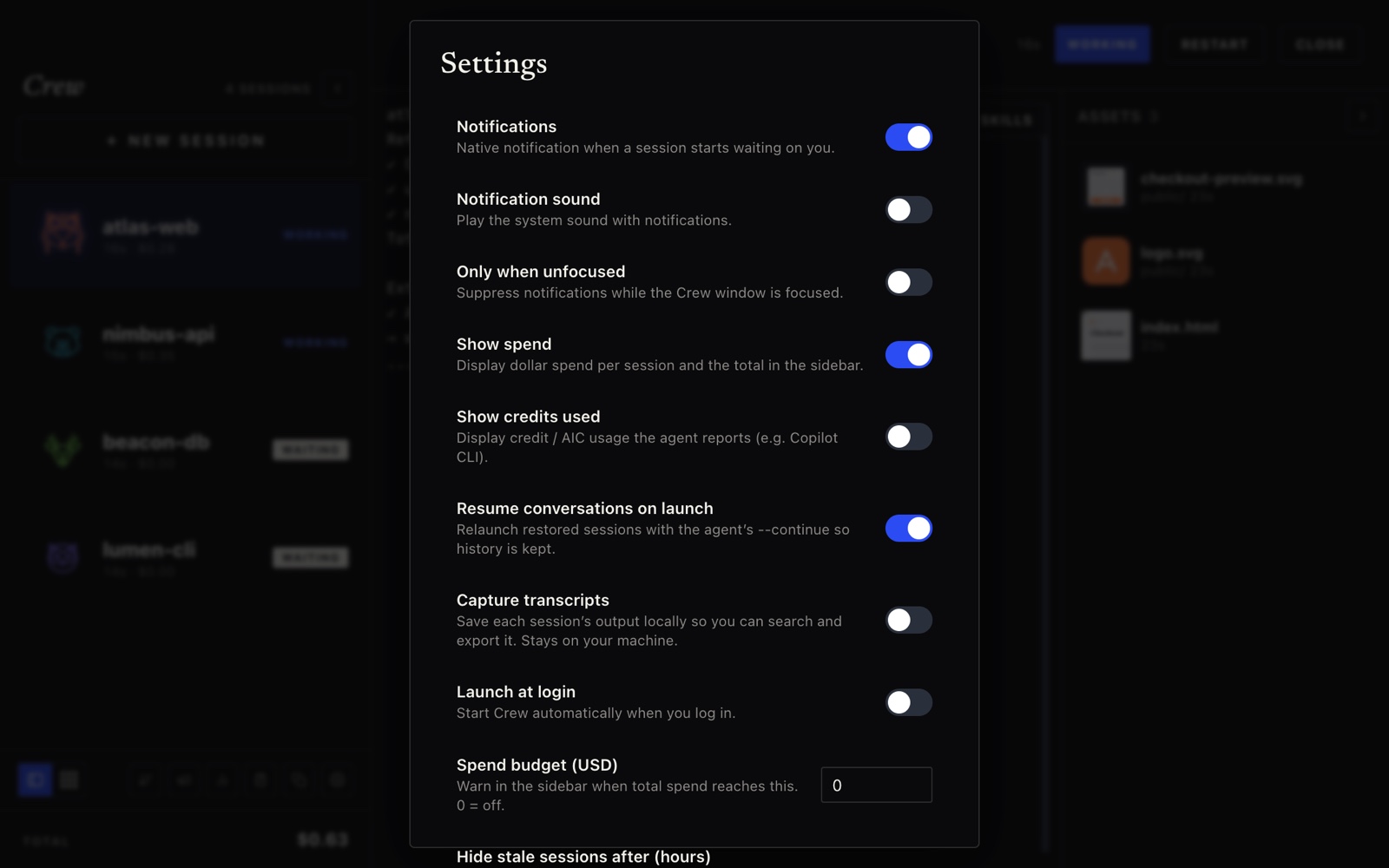Viewport: 1389px width, 868px height.
Task: Enable the Only when unfocused switch
Action: (x=908, y=282)
